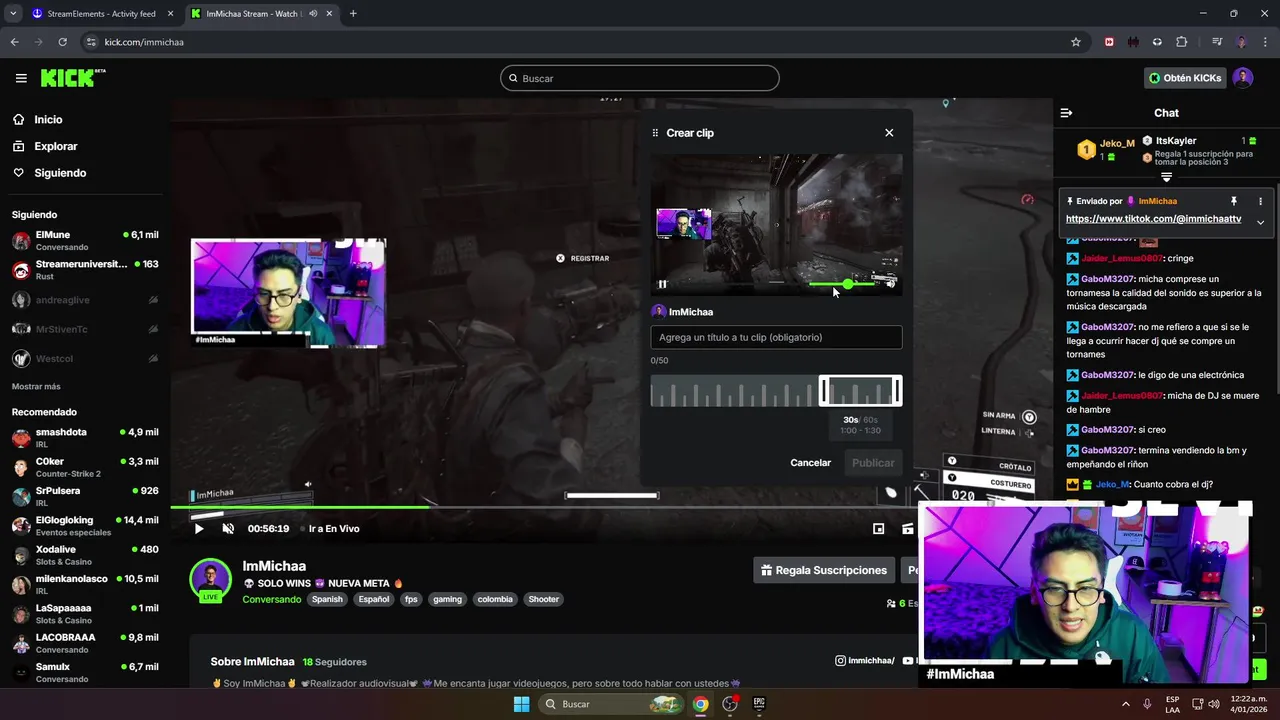
Task: Click the clip title input field
Action: (776, 337)
